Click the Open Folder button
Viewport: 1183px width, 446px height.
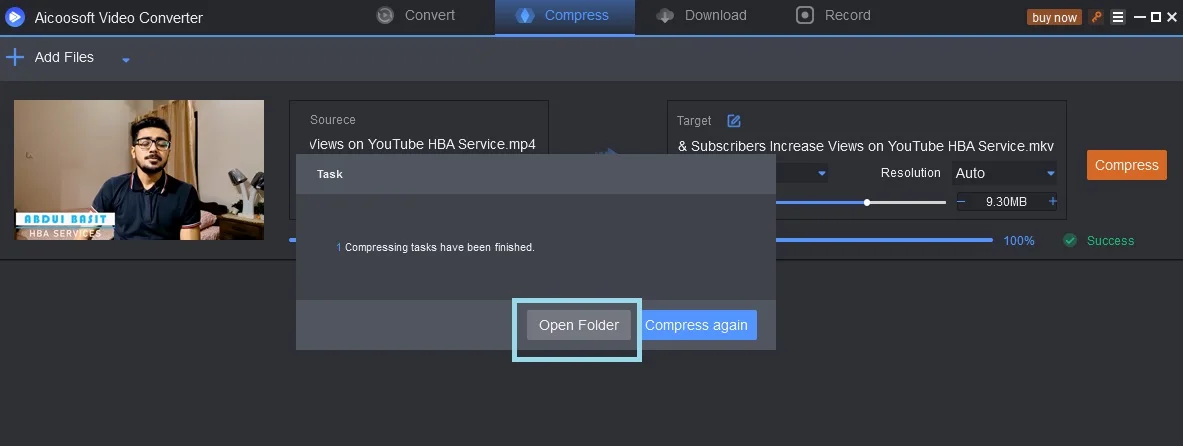(x=578, y=325)
